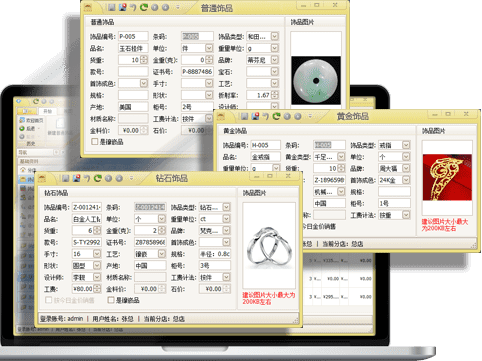Click the 饰品图片 panel header in 黄金饰品 window

(x=433, y=131)
